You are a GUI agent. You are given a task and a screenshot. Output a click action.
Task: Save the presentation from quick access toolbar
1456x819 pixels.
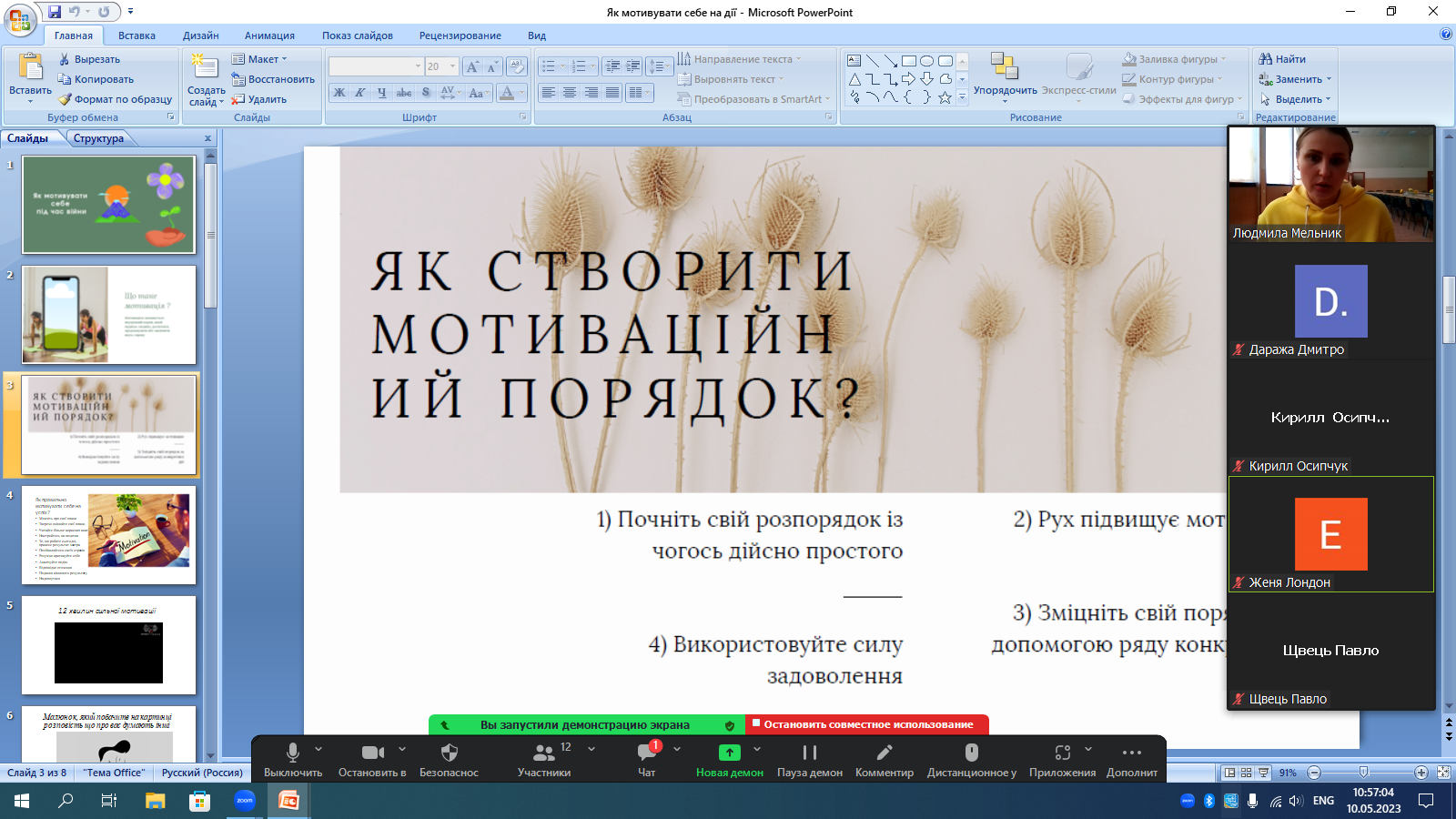coord(55,12)
